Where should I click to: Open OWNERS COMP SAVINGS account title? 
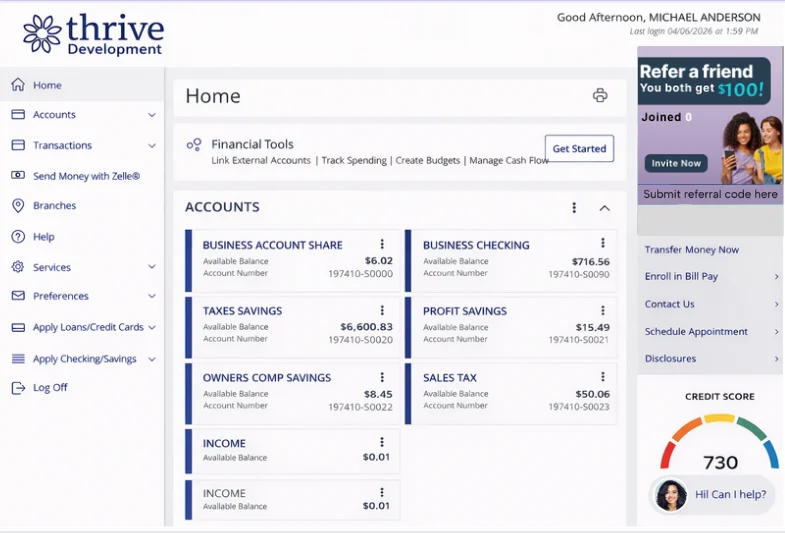click(267, 378)
